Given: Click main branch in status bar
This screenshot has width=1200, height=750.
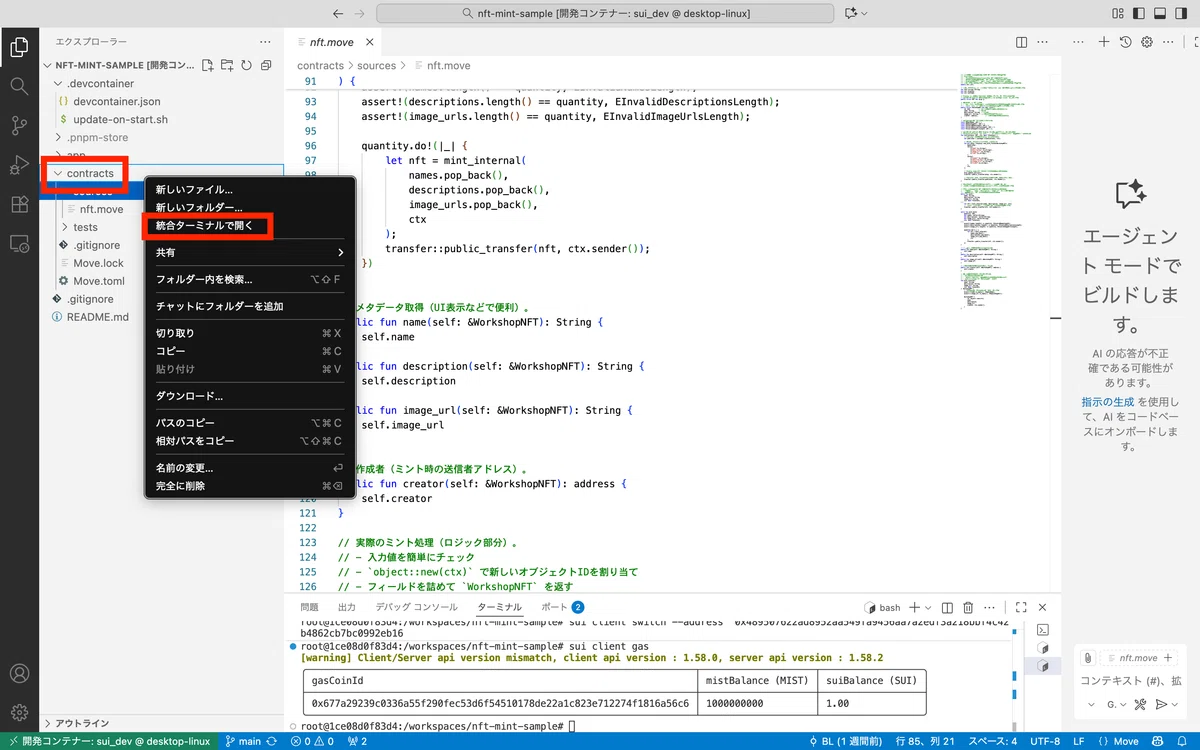Looking at the screenshot, I should click(243, 741).
